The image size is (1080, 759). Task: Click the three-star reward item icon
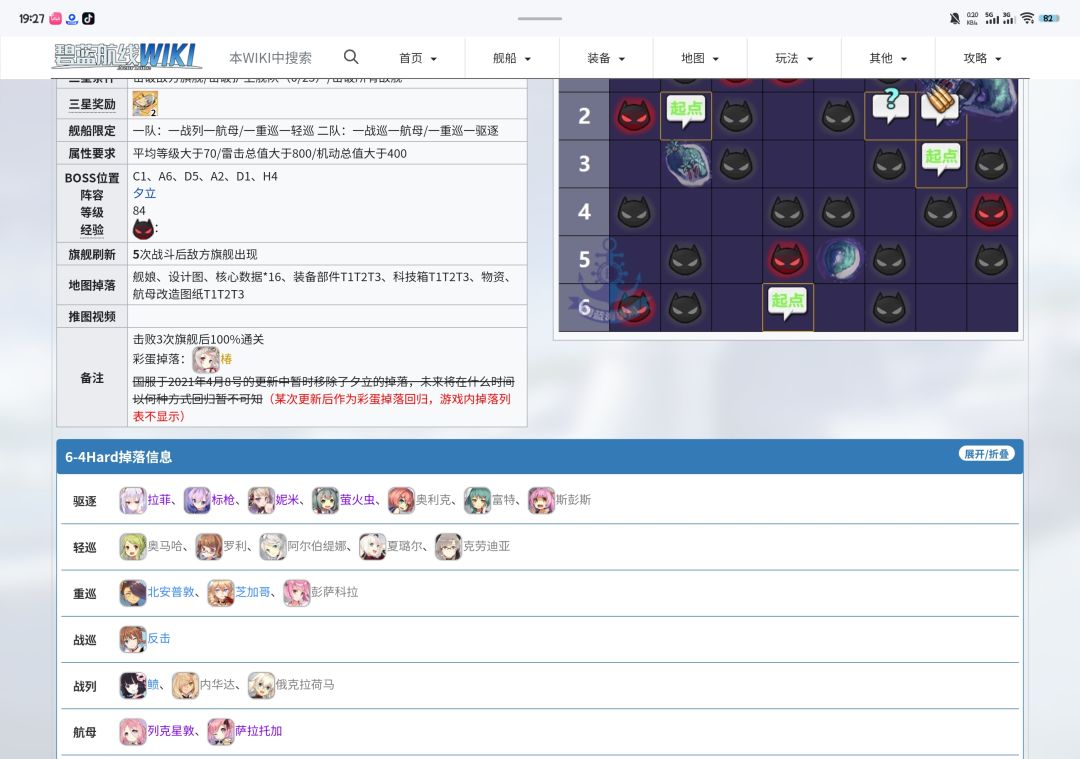pyautogui.click(x=145, y=104)
